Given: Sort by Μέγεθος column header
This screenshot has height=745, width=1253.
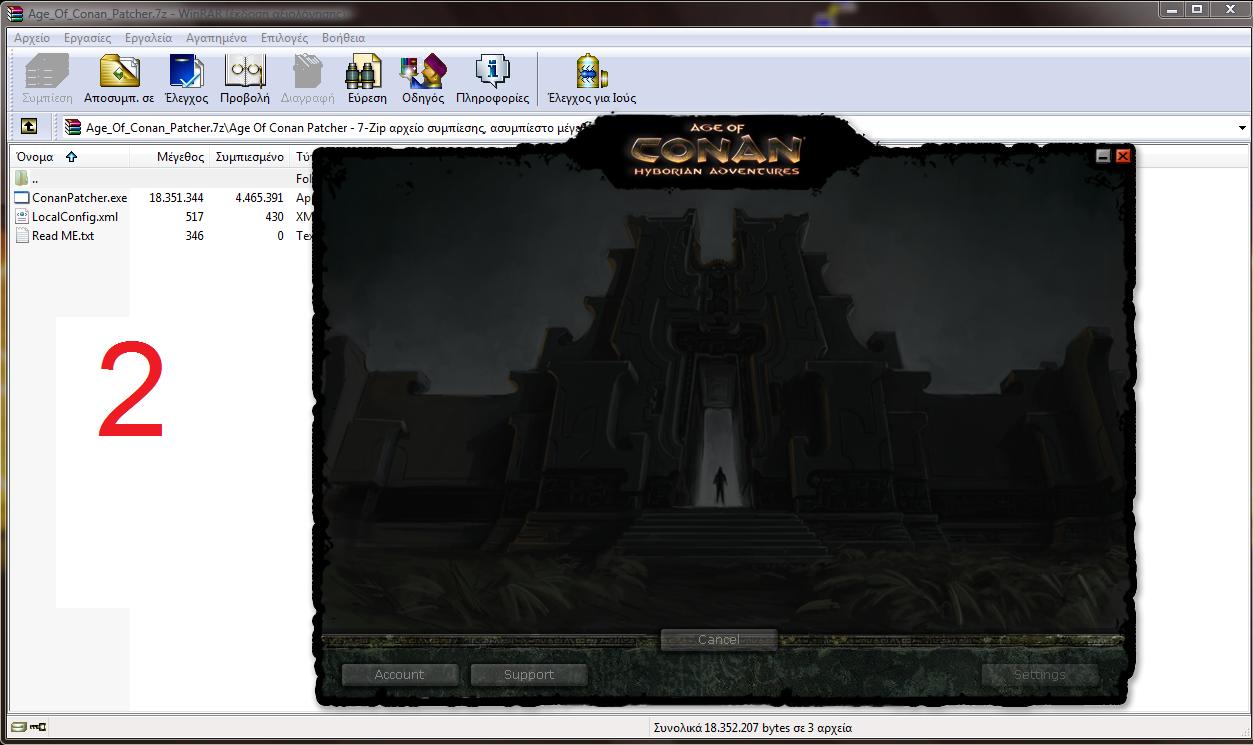Looking at the screenshot, I should tap(169, 157).
